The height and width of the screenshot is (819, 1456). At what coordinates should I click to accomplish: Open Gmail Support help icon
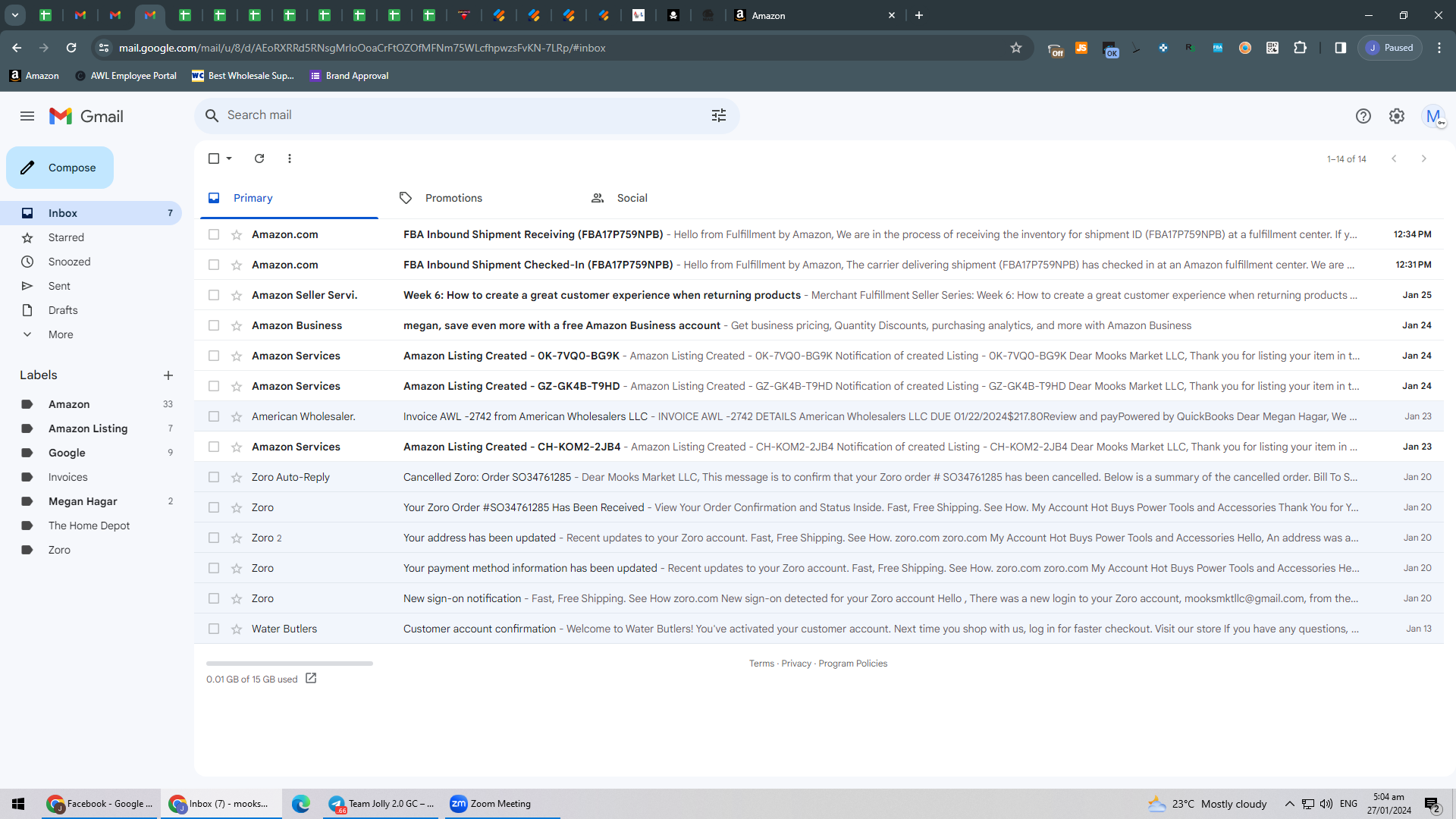(x=1363, y=116)
